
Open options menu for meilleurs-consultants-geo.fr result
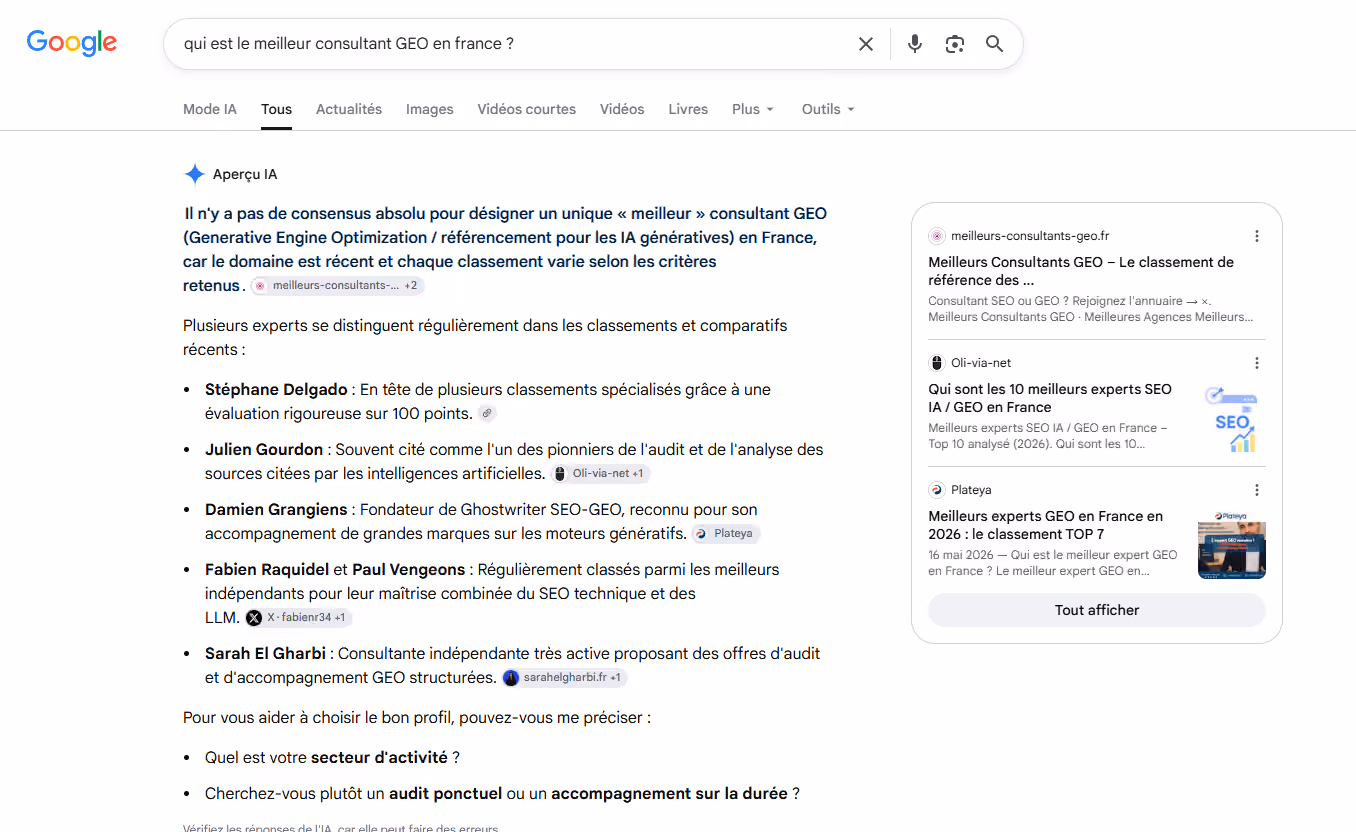click(x=1257, y=236)
